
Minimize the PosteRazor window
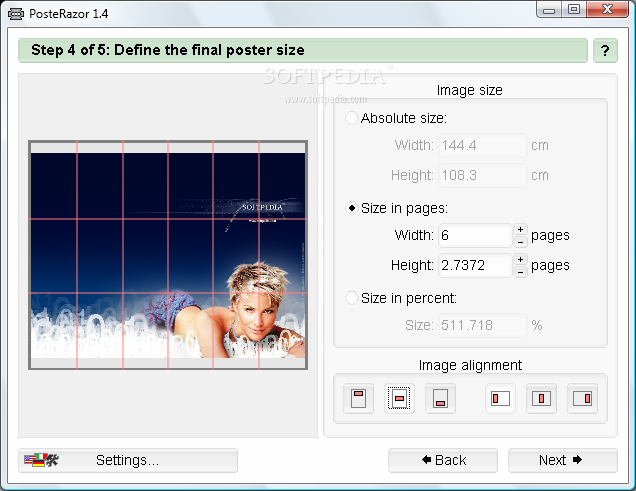click(549, 10)
